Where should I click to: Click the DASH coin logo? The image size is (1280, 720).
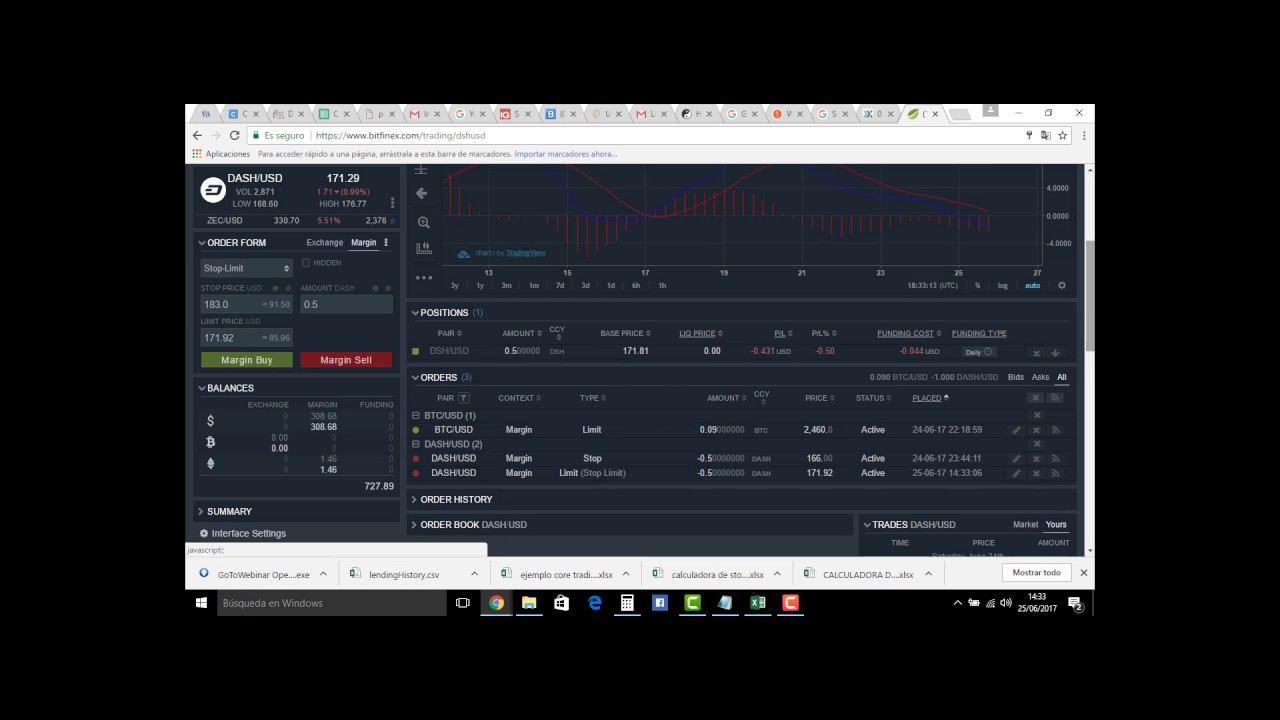click(213, 190)
